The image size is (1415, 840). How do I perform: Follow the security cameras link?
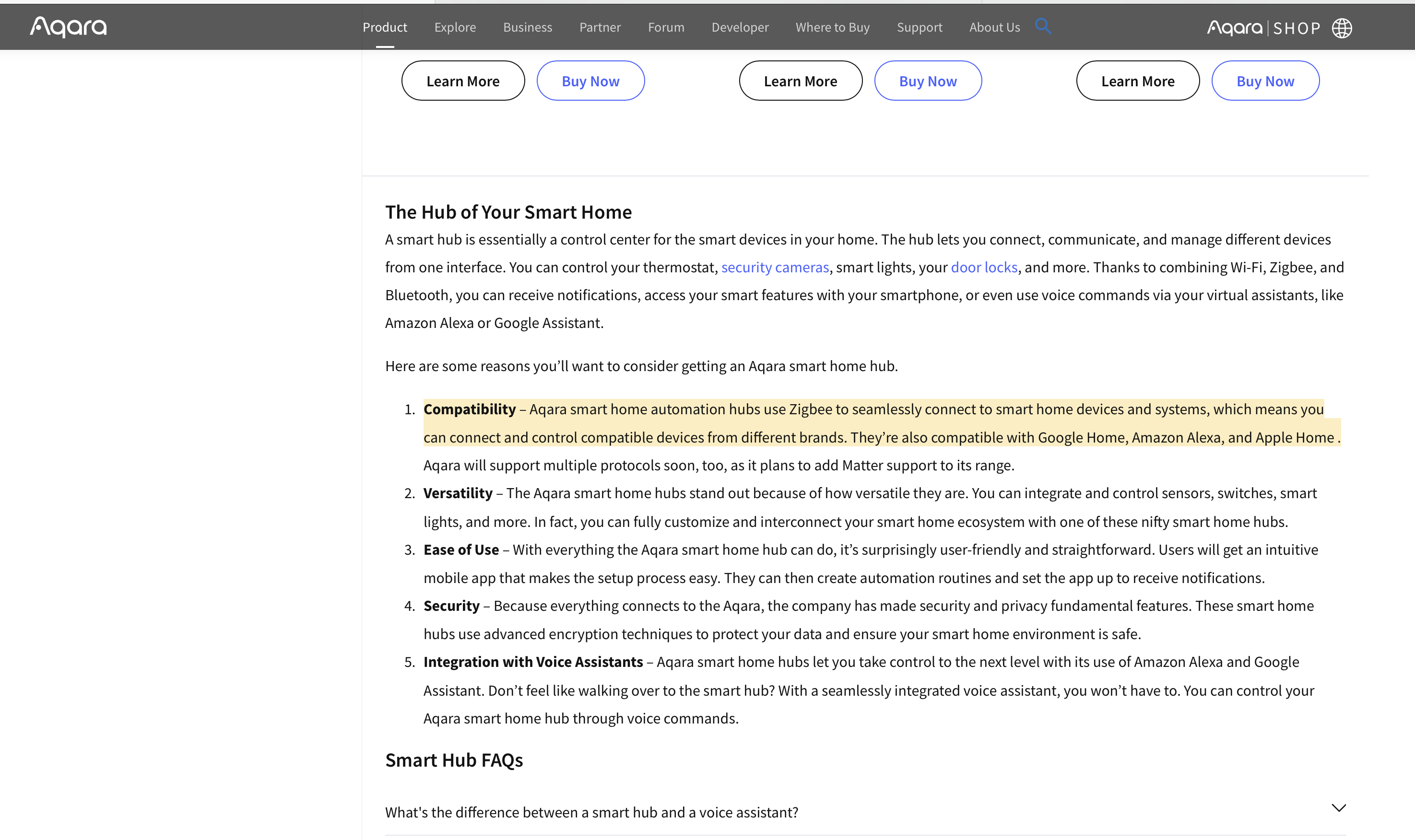pos(775,267)
